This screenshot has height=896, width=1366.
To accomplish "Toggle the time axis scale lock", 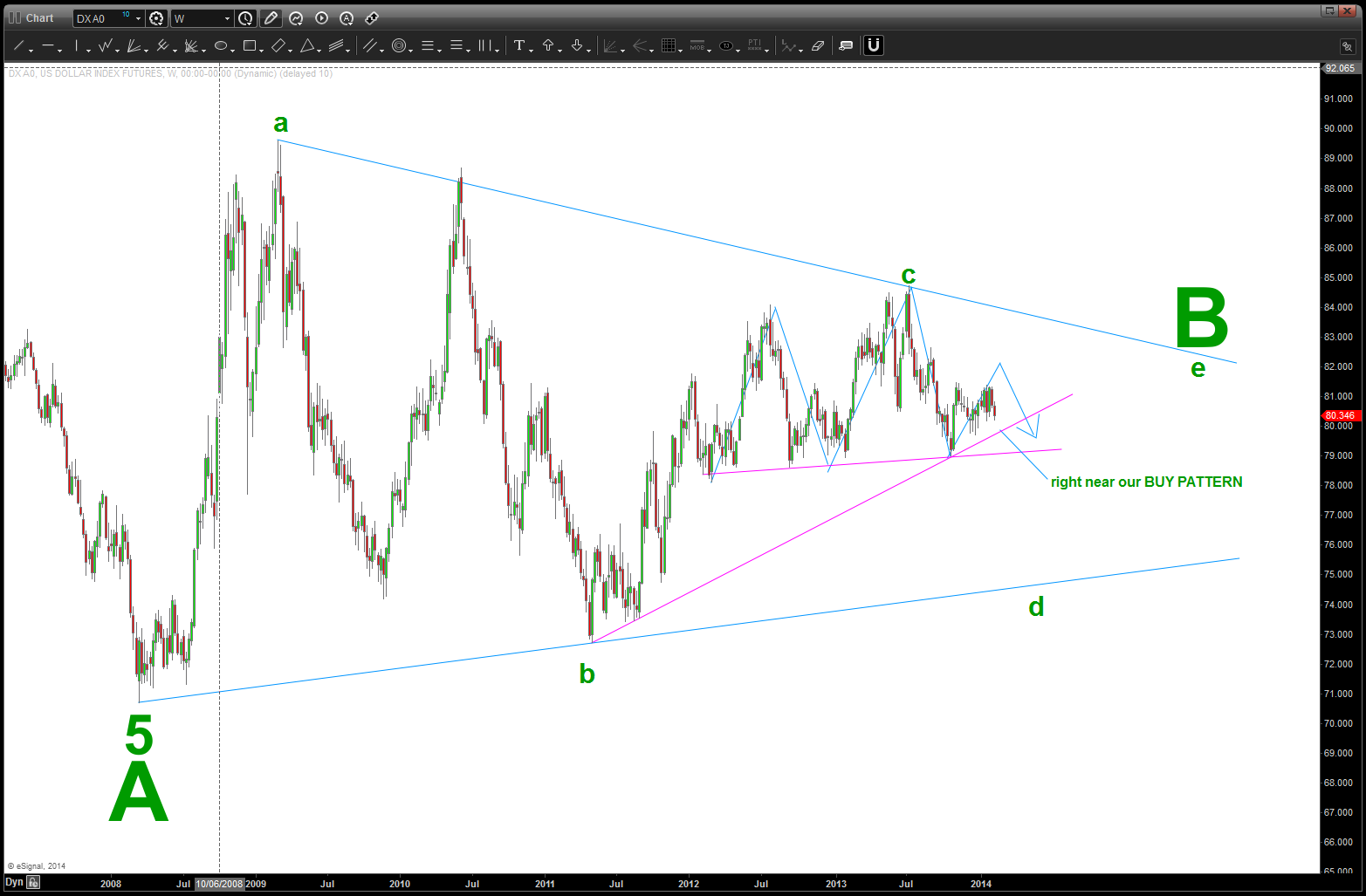I will (33, 883).
